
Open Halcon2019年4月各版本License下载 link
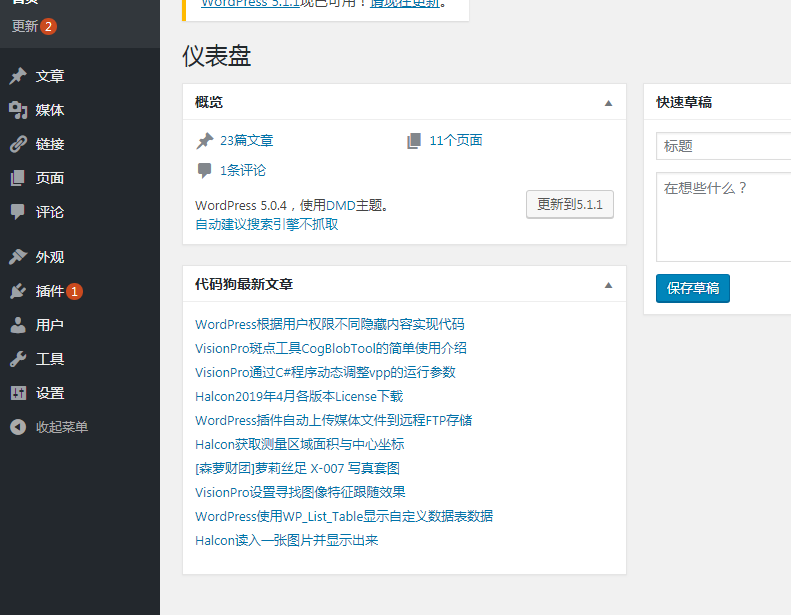299,397
